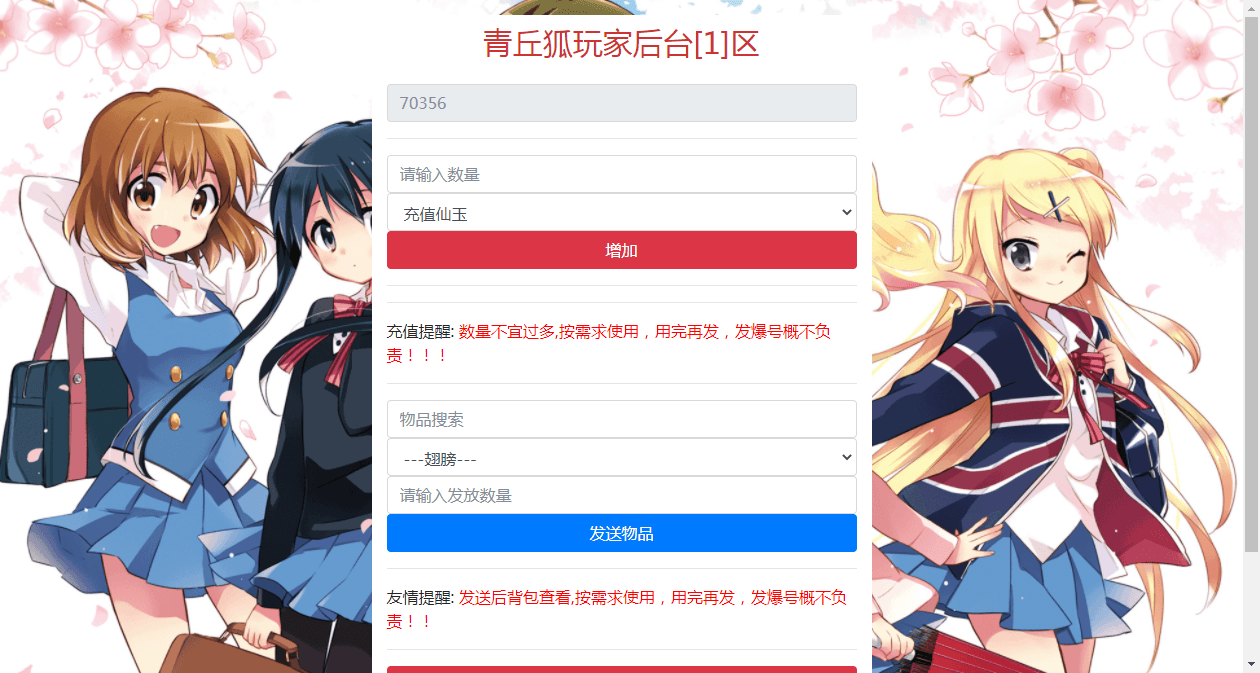Click the scrollbar up arrow
The image size is (1260, 673).
(1251, 7)
